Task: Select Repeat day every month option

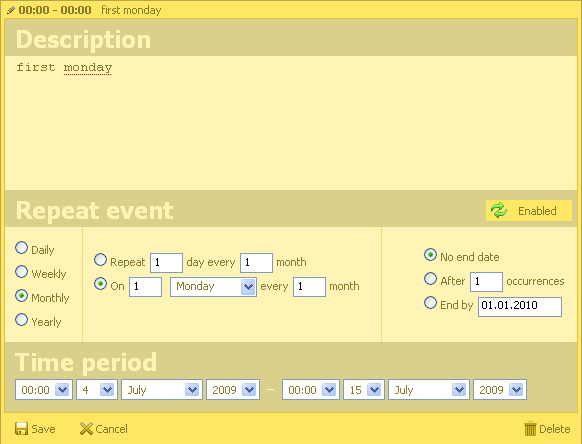Action: coord(100,260)
